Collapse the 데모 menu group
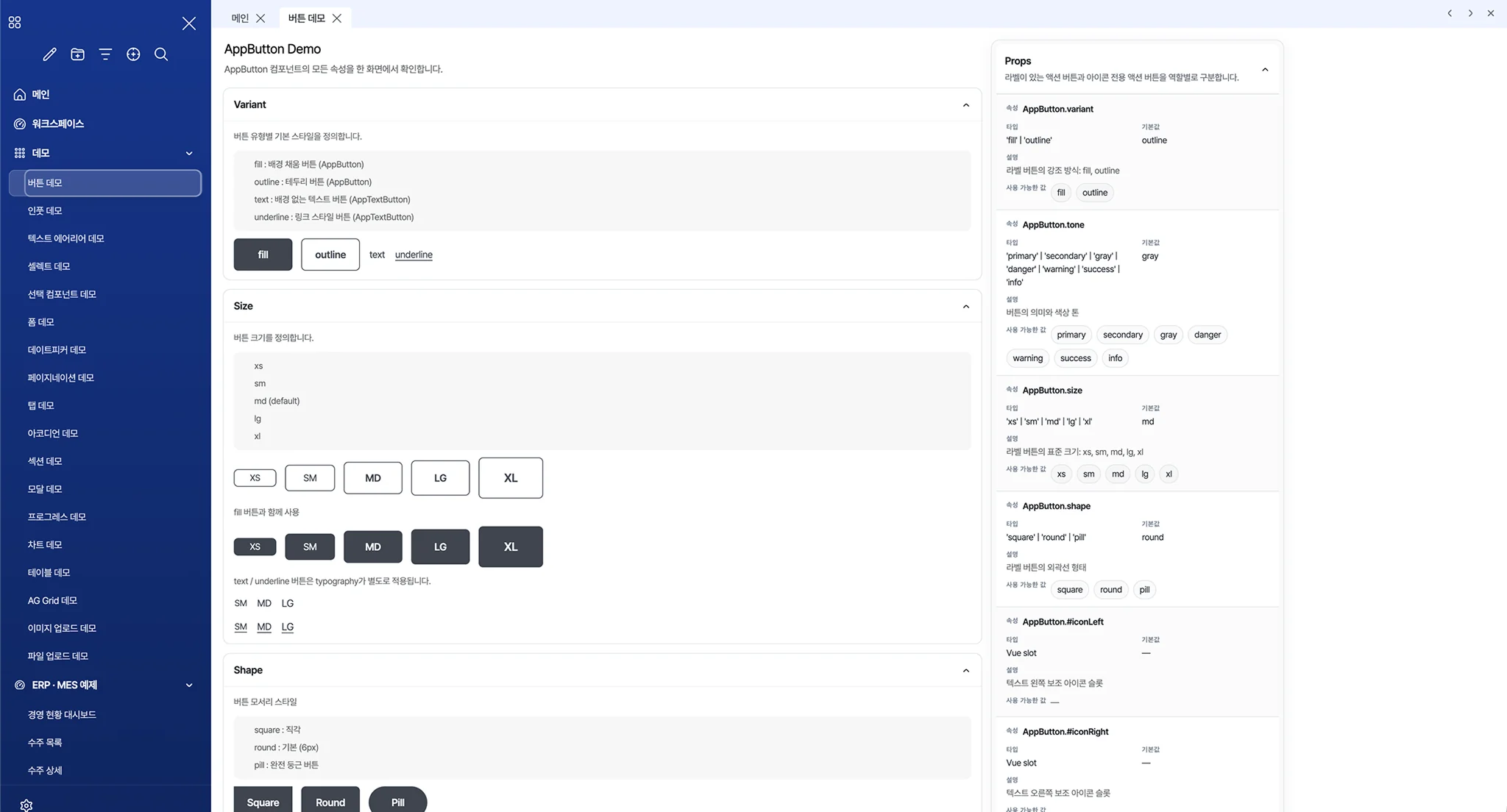The image size is (1507, 812). tap(189, 153)
